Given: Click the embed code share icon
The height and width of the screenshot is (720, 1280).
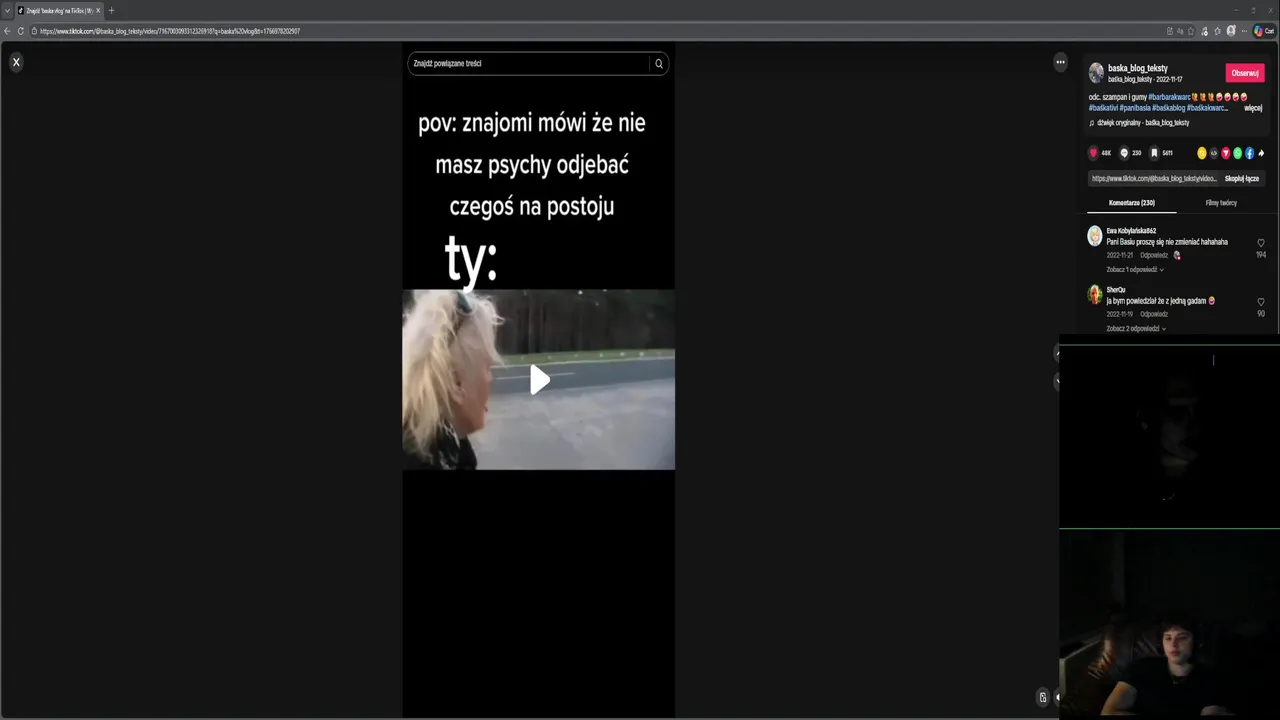Looking at the screenshot, I should pos(1214,153).
